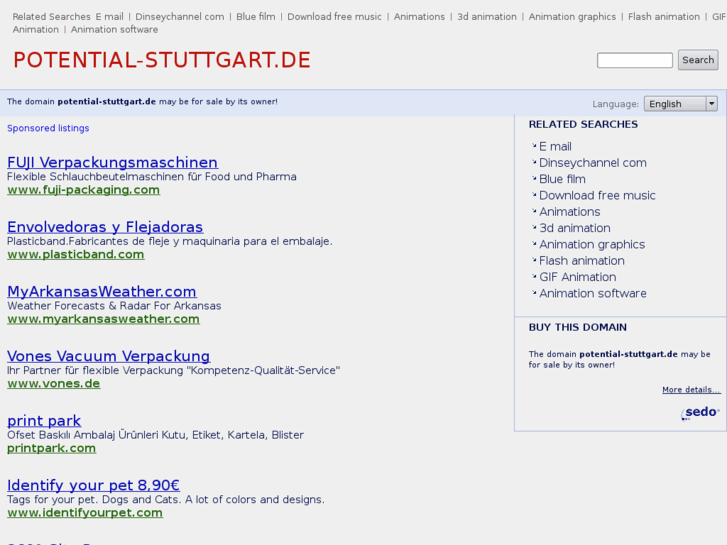Open Vones Vacuum Verpackung listing

[108, 356]
